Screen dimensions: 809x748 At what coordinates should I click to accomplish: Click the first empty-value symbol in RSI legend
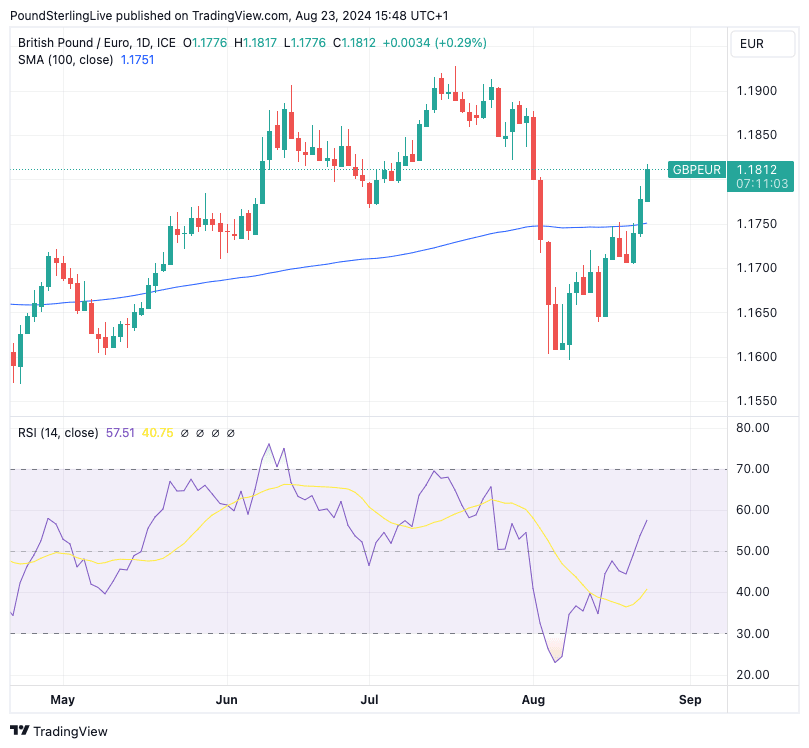(x=185, y=433)
